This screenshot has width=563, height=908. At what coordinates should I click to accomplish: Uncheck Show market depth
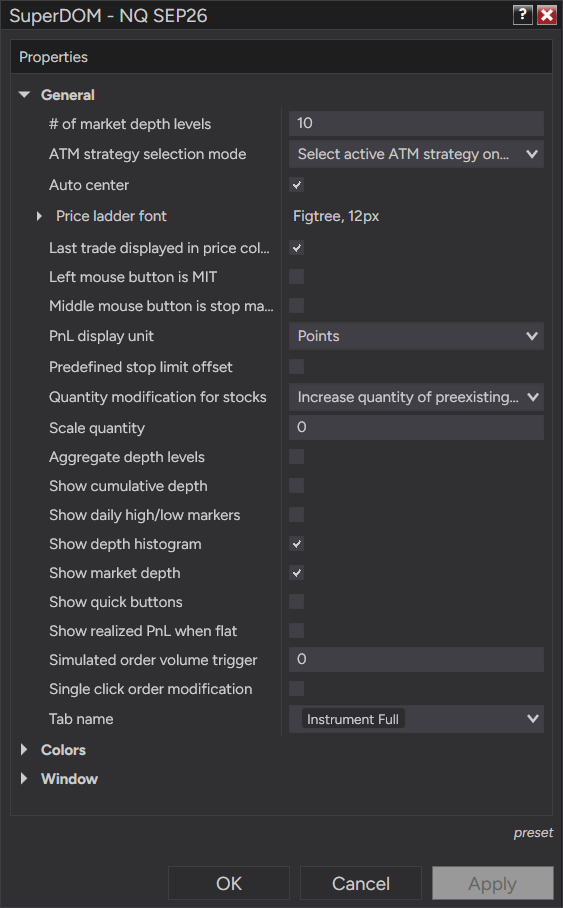(x=297, y=573)
